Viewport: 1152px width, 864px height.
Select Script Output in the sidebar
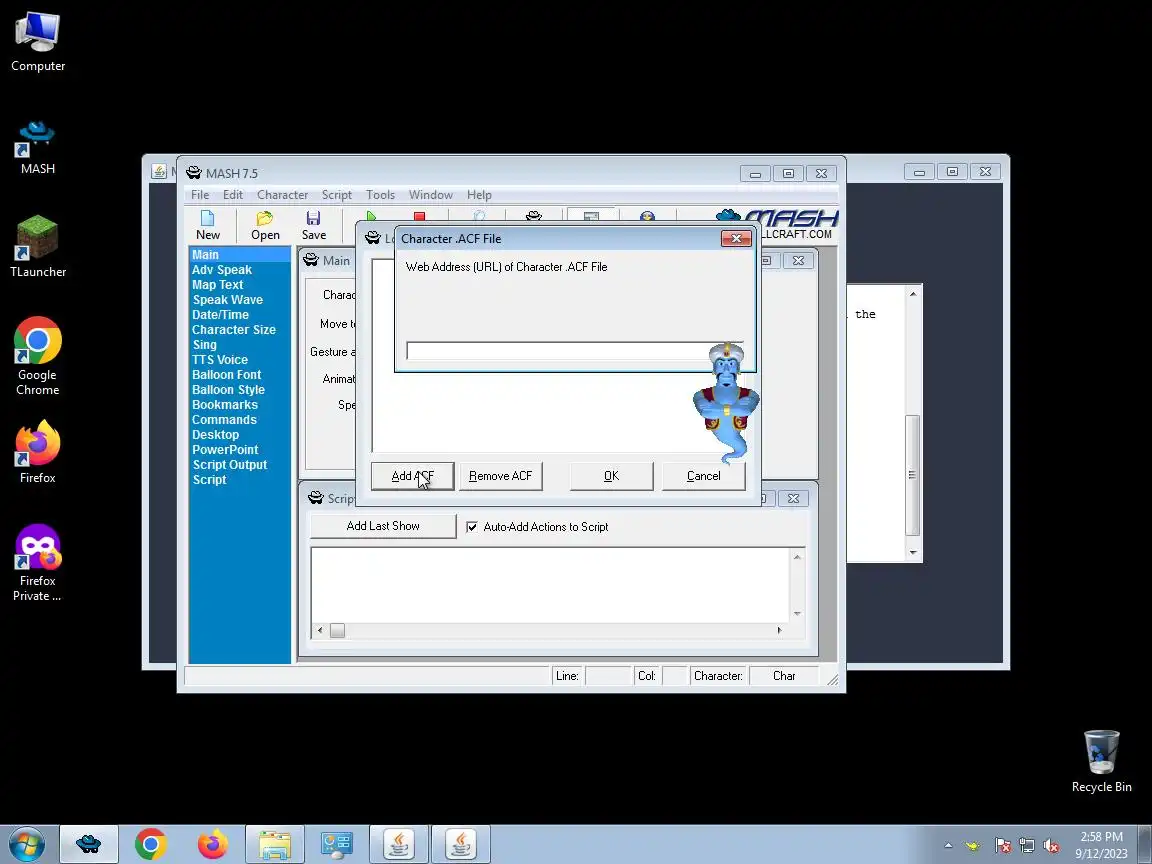[230, 464]
